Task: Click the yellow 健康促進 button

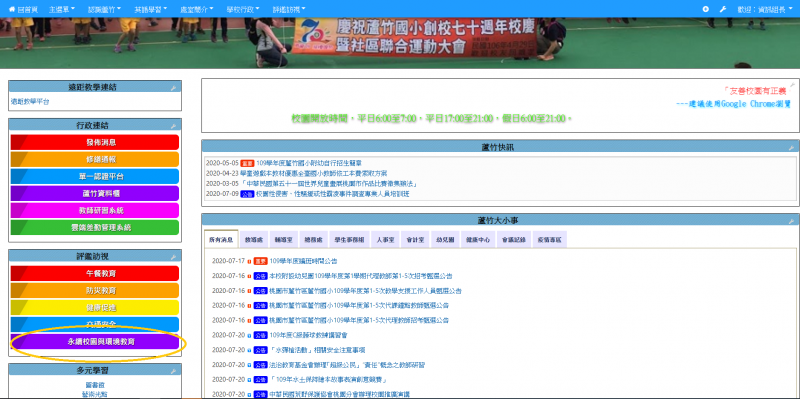Action: point(95,308)
